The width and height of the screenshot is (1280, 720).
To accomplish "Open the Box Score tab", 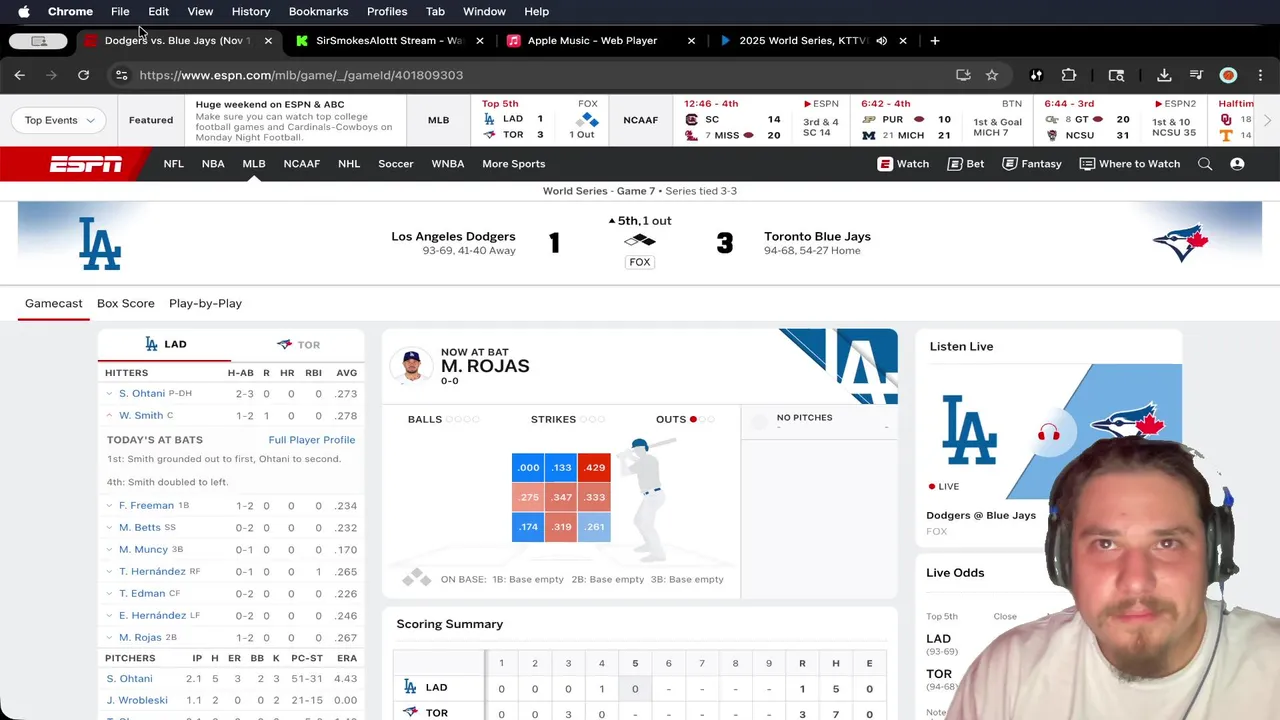I will pyautogui.click(x=125, y=303).
